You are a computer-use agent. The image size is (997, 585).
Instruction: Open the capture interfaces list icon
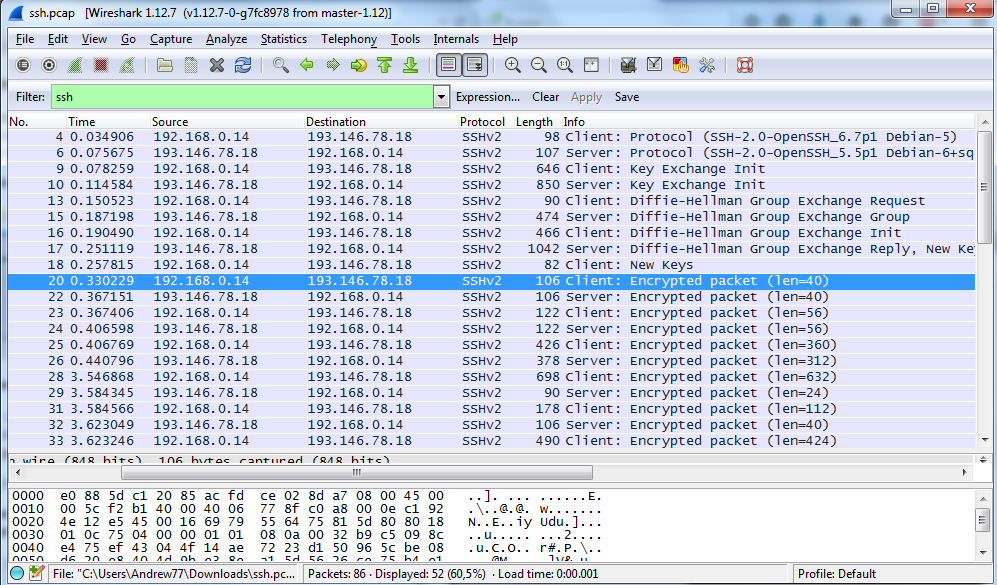[23, 65]
